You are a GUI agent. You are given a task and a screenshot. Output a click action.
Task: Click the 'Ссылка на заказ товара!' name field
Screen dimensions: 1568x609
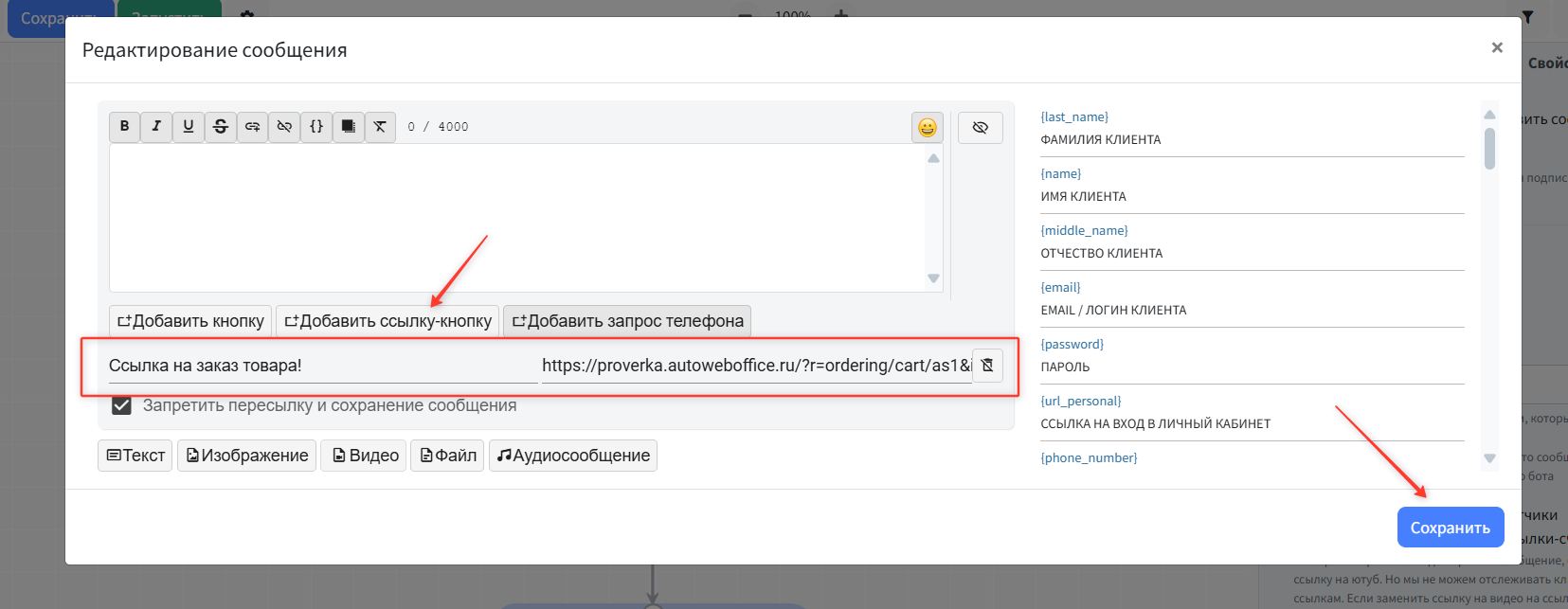tap(320, 366)
